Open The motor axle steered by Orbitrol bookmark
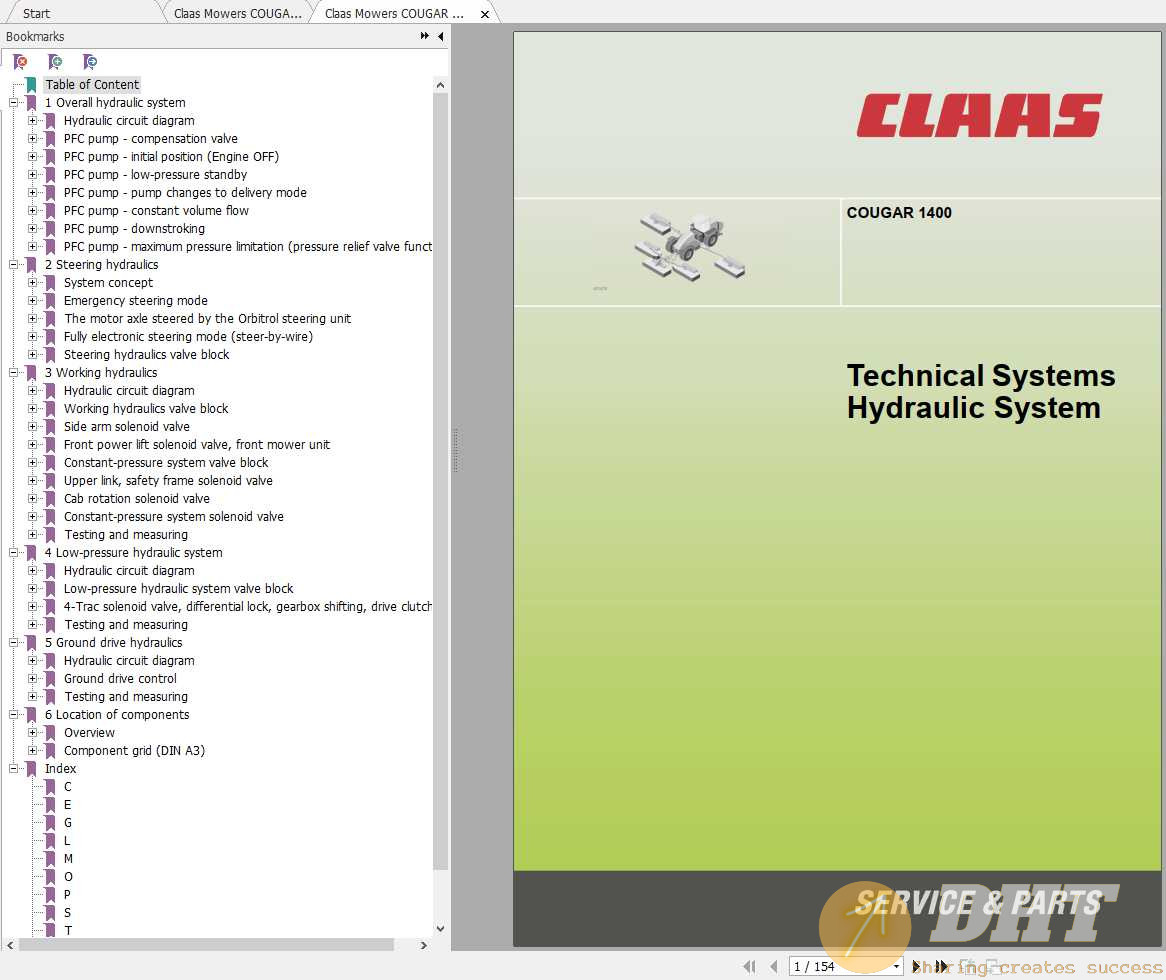This screenshot has width=1166, height=980. [207, 319]
